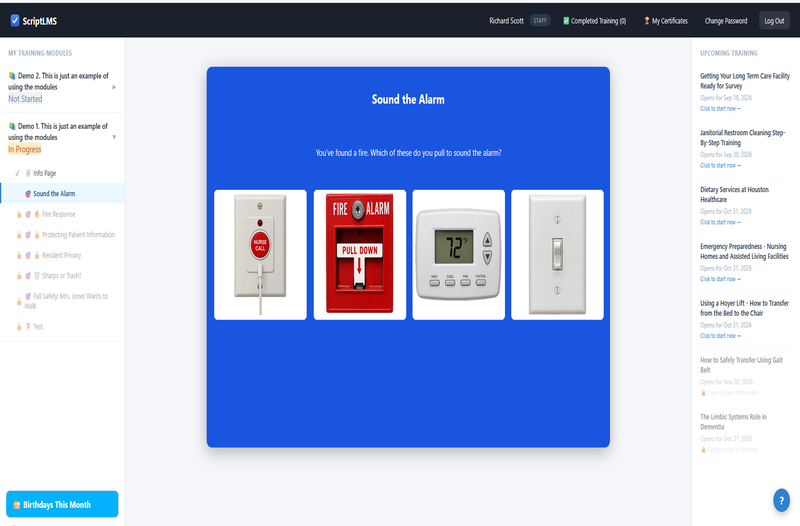Click the STAFF role badge
Screen dimensions: 800x526
point(540,21)
